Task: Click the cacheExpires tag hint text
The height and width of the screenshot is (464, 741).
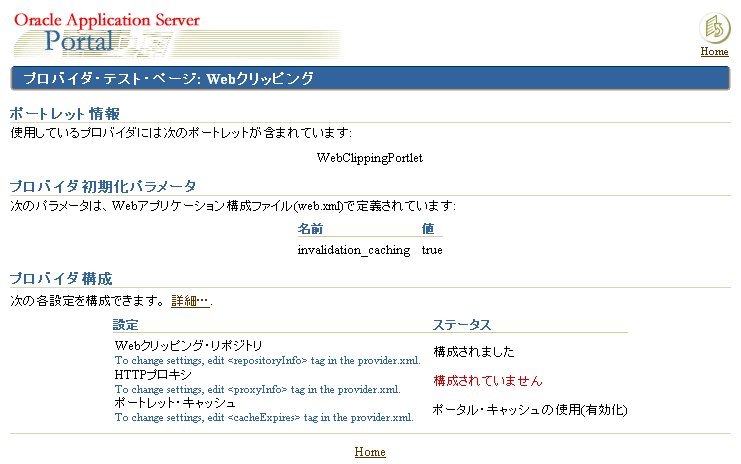Action: click(x=264, y=418)
